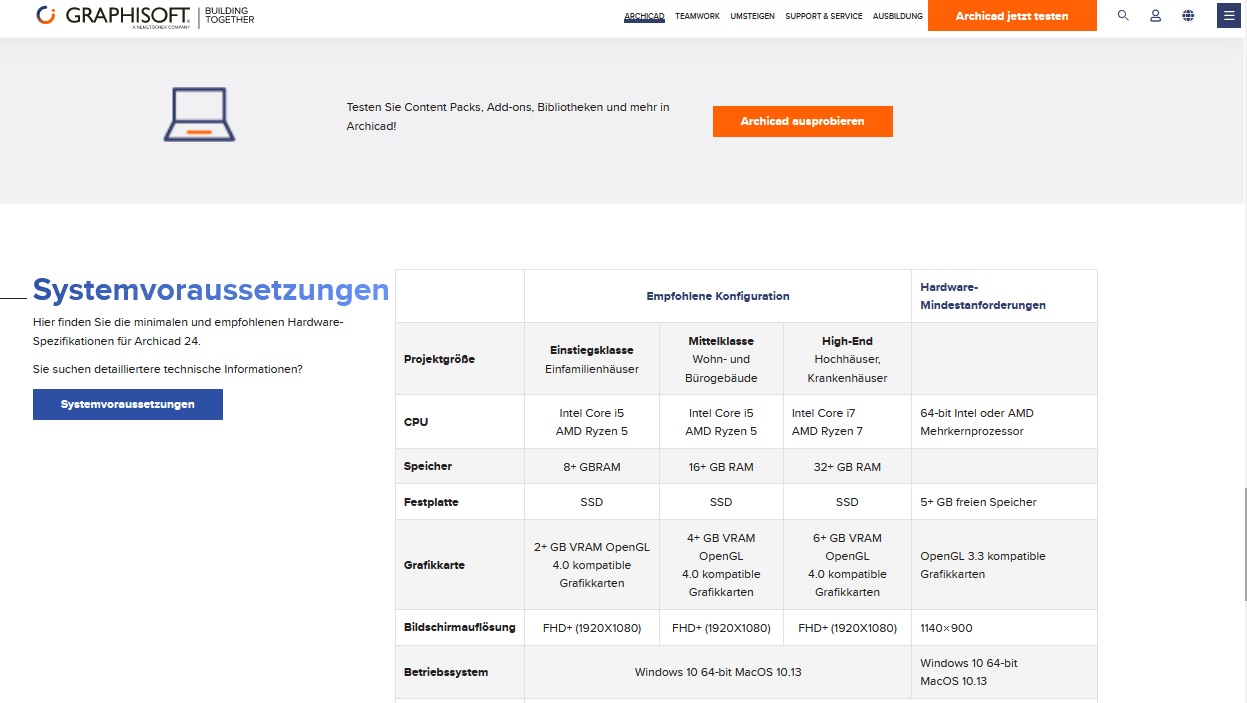The image size is (1247, 703).
Task: Open the ARCHICAD menu item
Action: point(644,16)
